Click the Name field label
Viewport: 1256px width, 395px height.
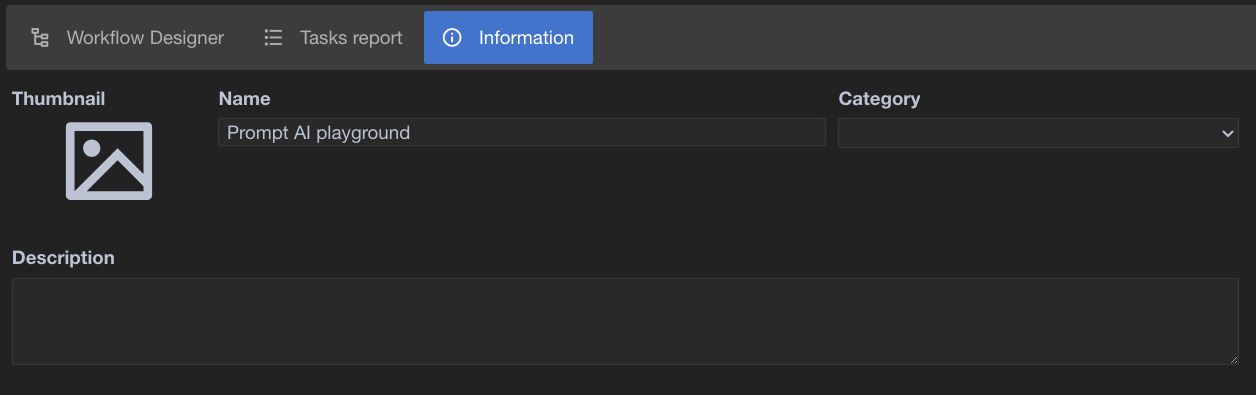244,99
